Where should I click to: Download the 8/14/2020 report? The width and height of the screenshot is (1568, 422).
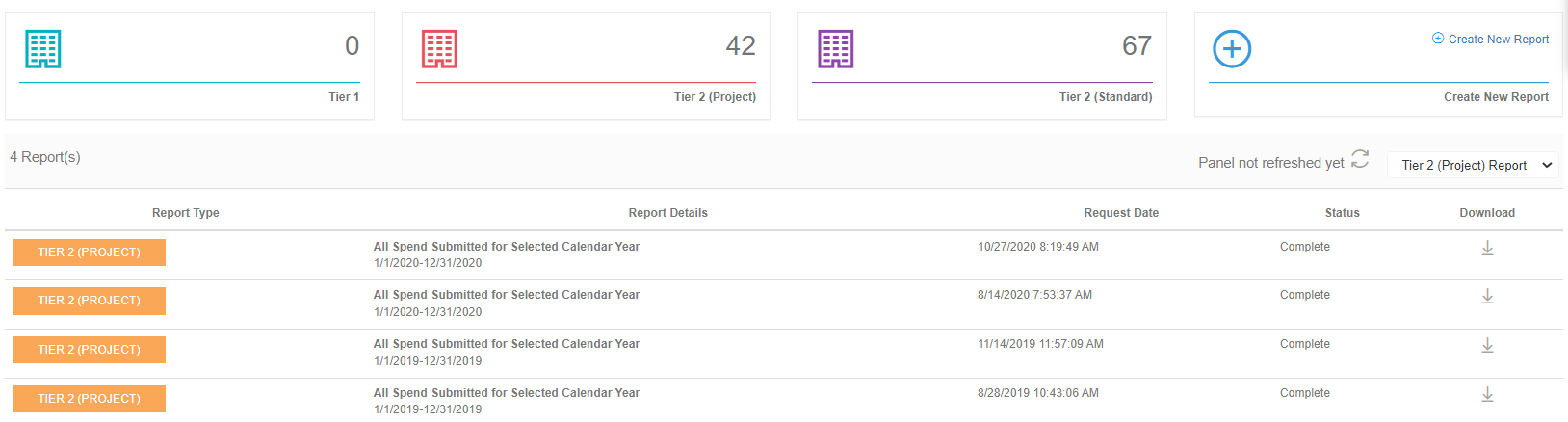[1487, 297]
